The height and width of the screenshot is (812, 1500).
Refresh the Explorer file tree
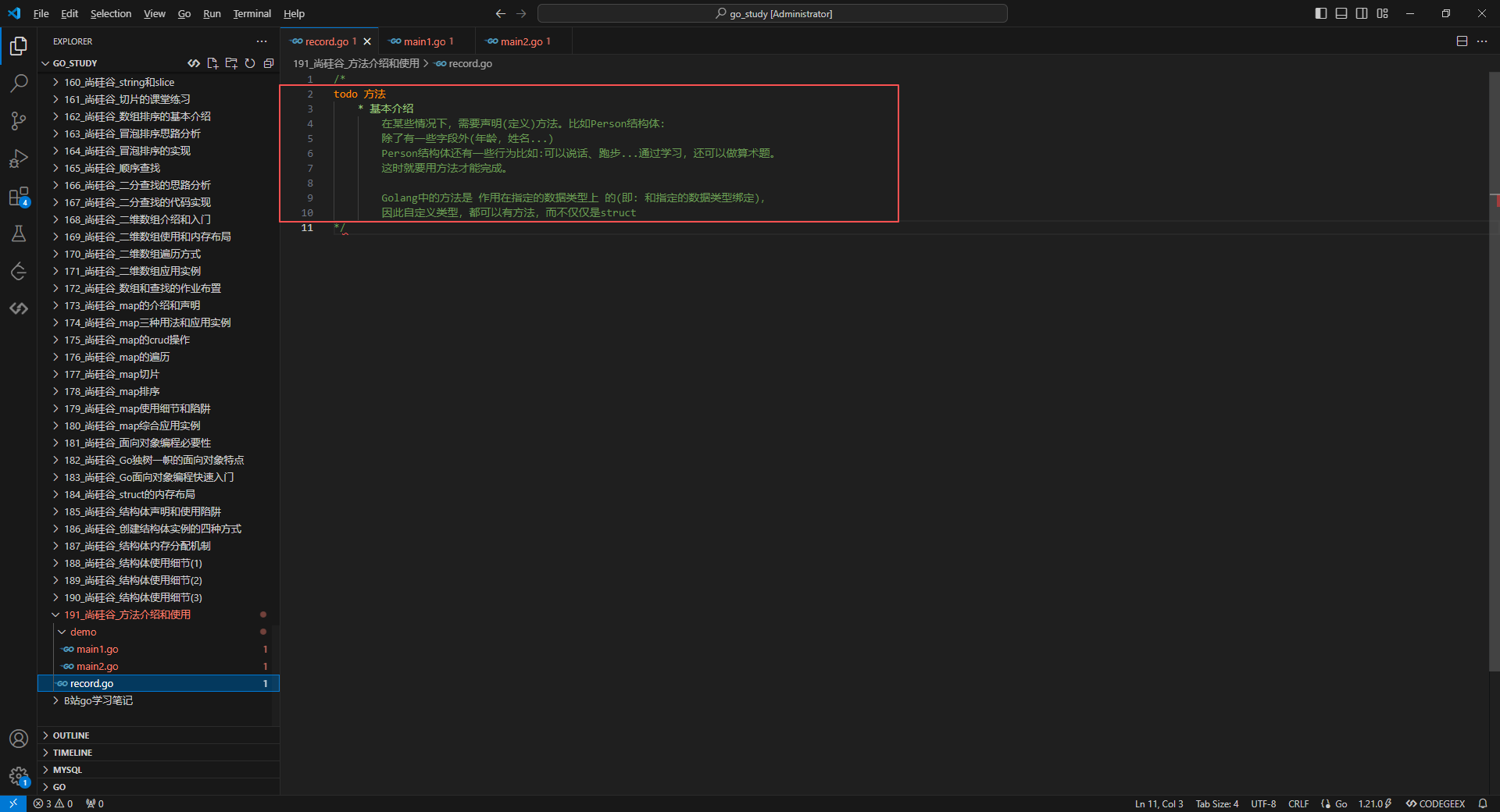tap(250, 63)
